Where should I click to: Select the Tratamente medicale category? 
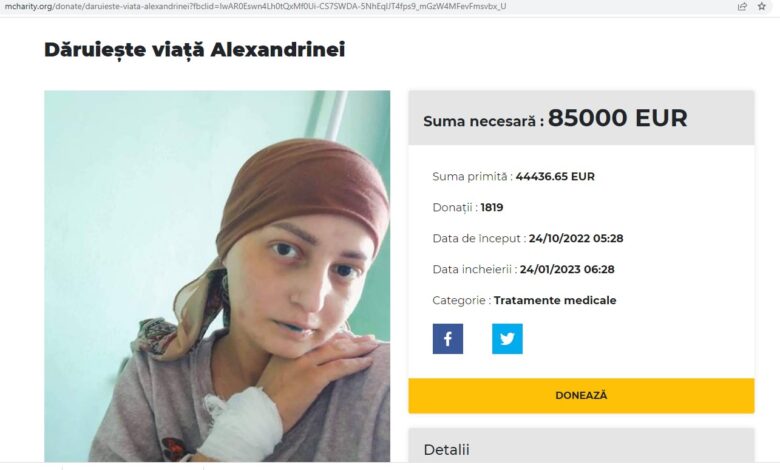(x=555, y=300)
